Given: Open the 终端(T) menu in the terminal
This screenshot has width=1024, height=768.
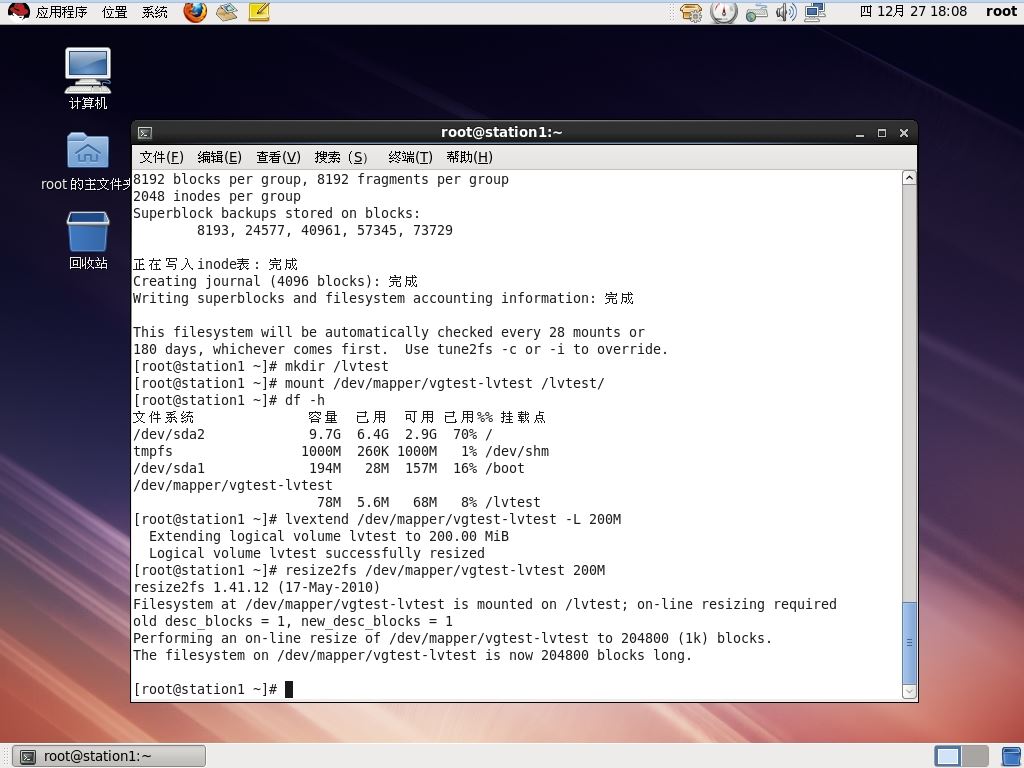Looking at the screenshot, I should [x=410, y=157].
